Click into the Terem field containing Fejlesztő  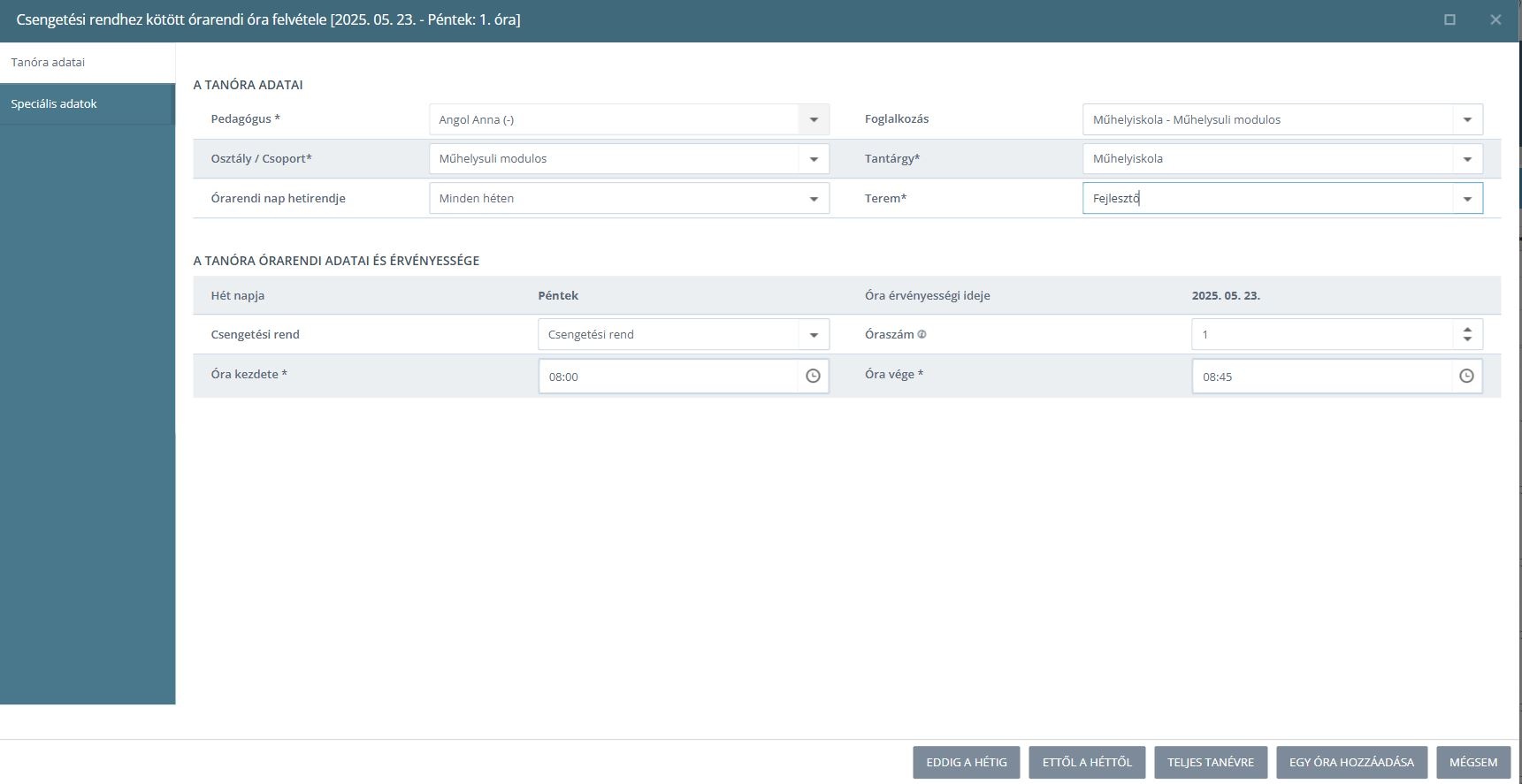[1267, 199]
